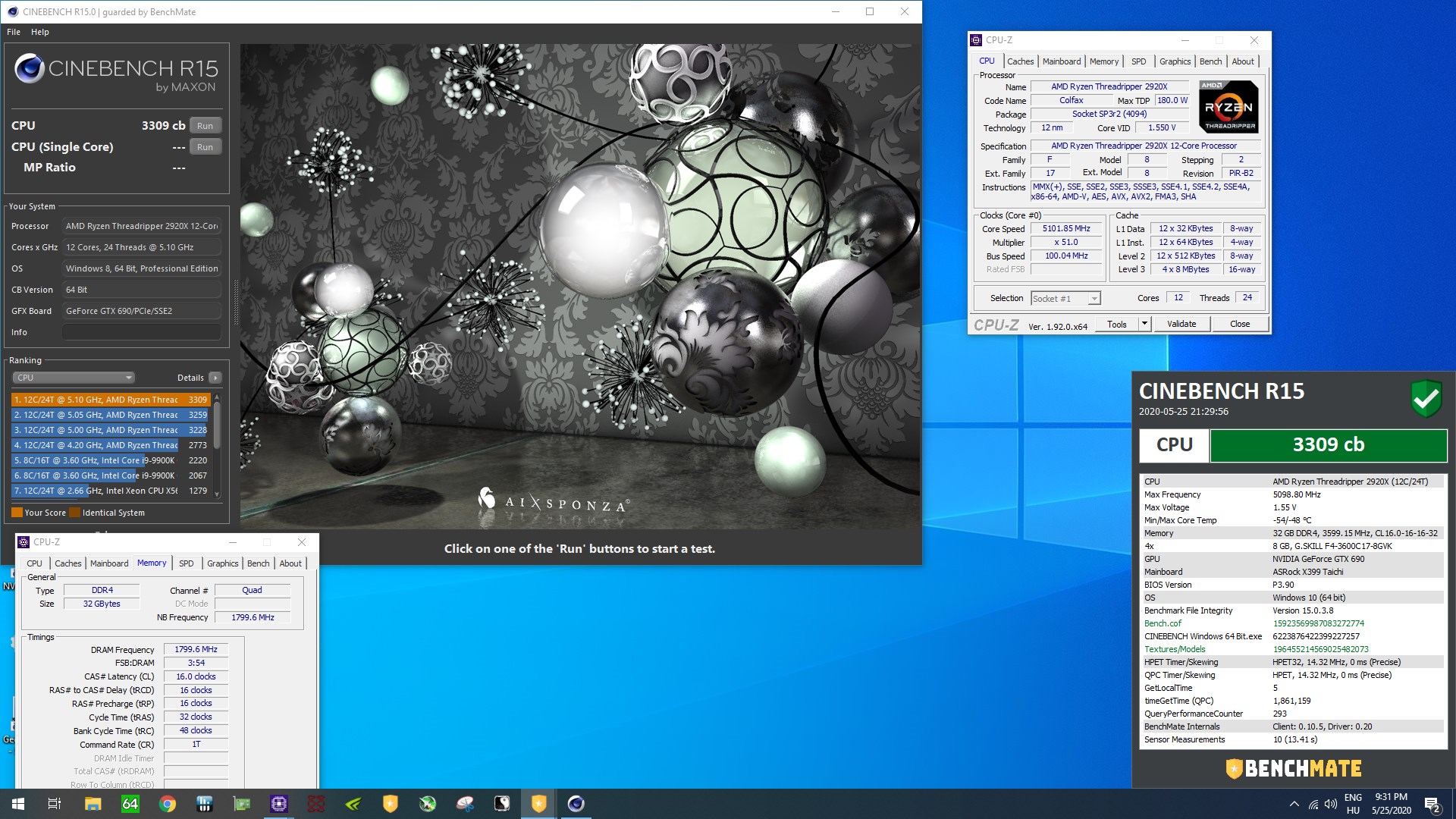Select ranking row 1 with score 3309
The width and height of the screenshot is (1456, 819).
(111, 400)
